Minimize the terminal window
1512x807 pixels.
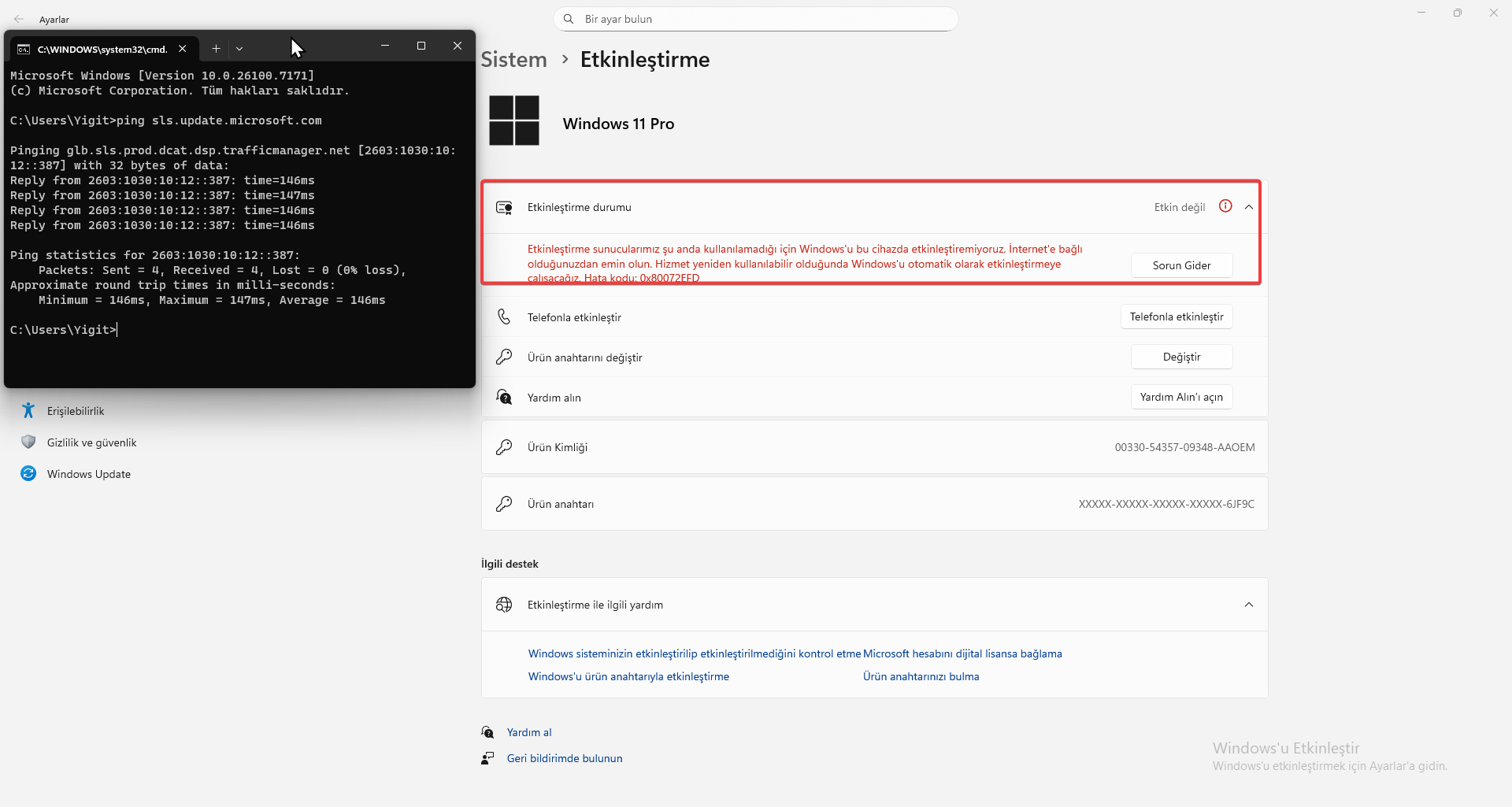click(385, 46)
